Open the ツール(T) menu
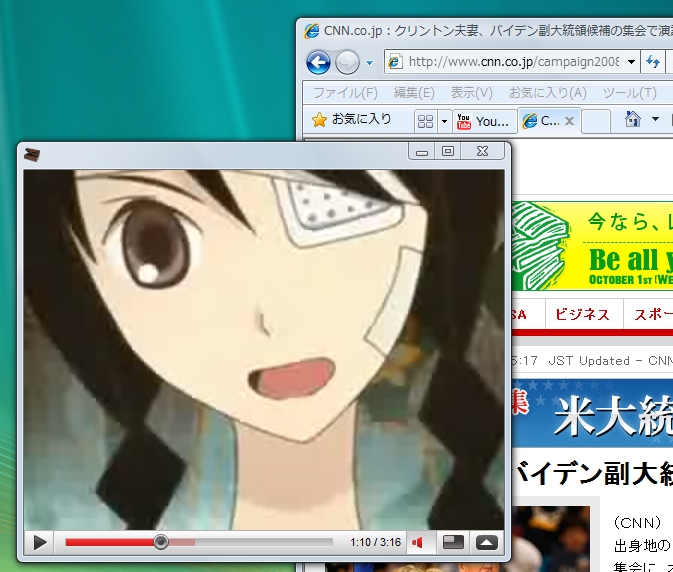The width and height of the screenshot is (673, 572). tap(630, 93)
